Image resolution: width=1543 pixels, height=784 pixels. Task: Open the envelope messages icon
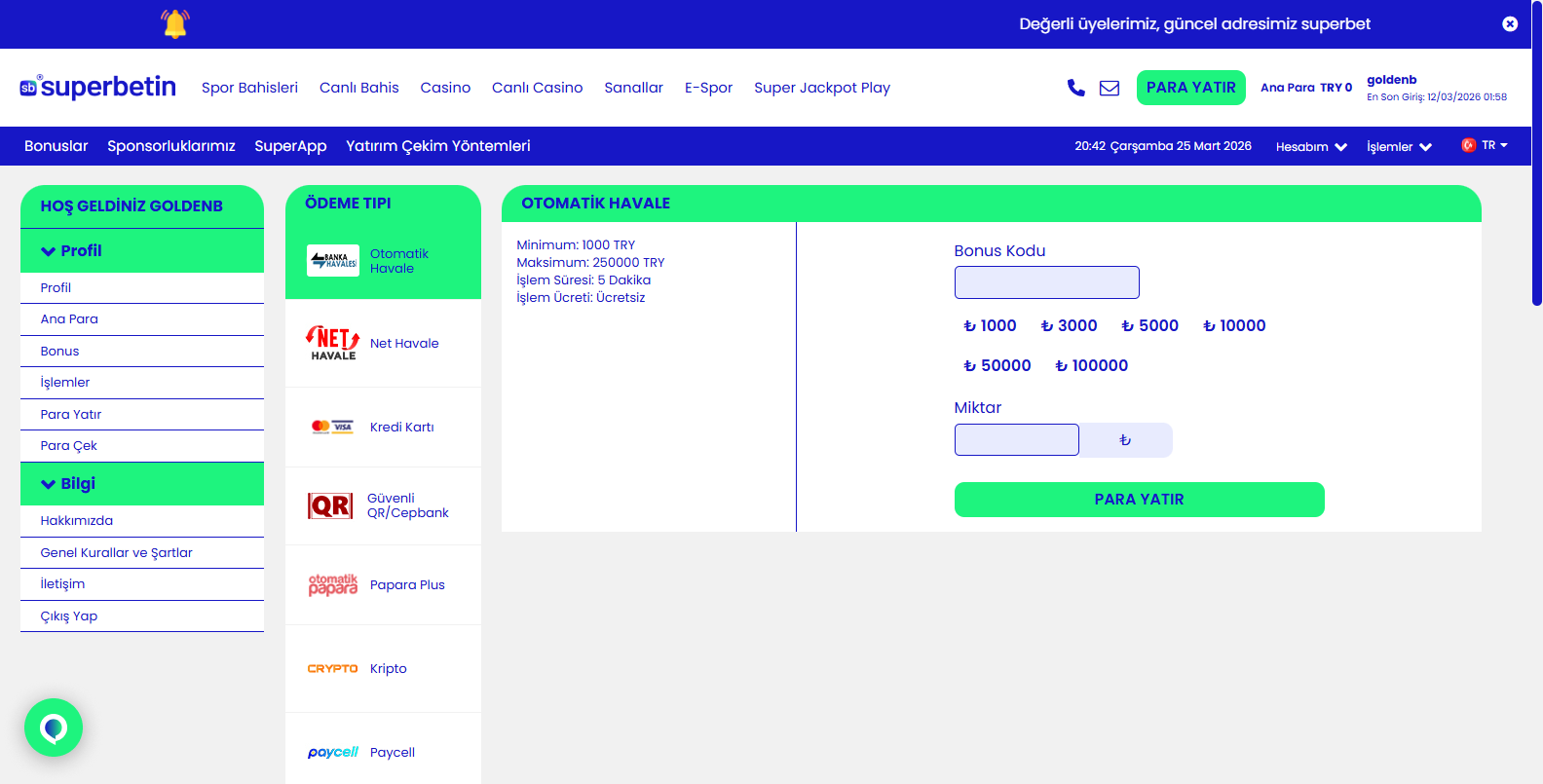[x=1110, y=88]
